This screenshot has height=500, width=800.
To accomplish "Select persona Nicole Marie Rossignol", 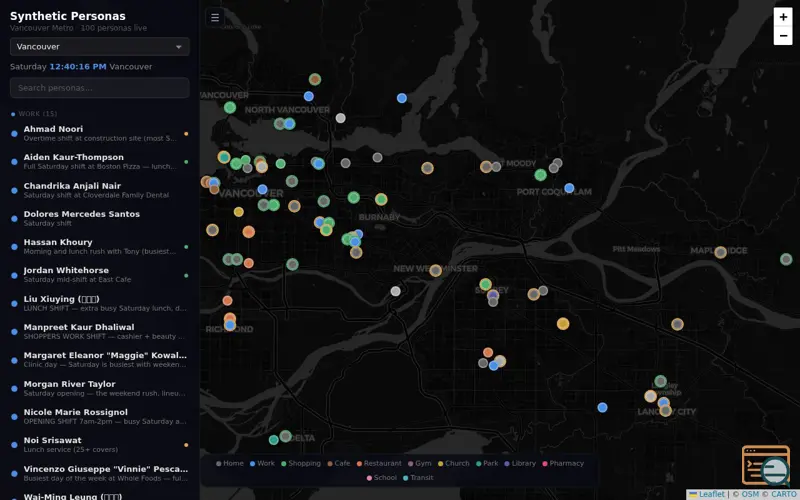I will [x=99, y=416].
